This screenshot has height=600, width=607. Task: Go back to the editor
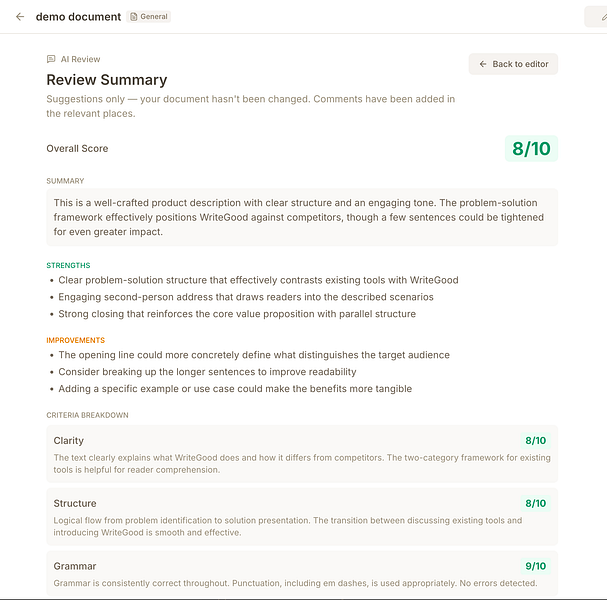point(513,64)
